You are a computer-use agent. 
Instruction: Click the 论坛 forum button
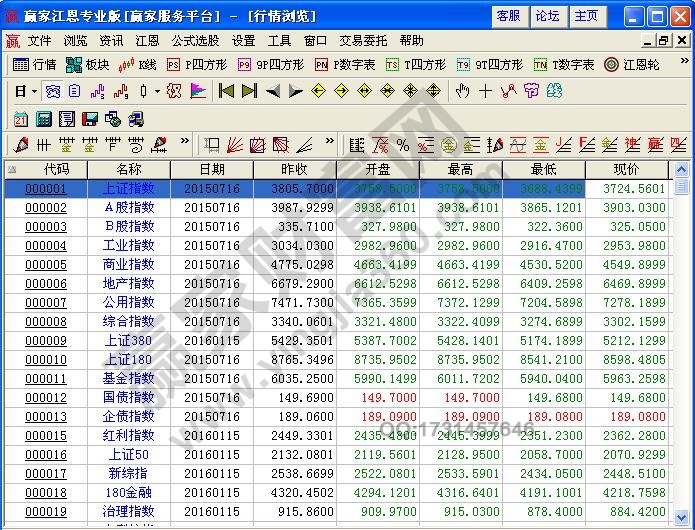click(547, 16)
